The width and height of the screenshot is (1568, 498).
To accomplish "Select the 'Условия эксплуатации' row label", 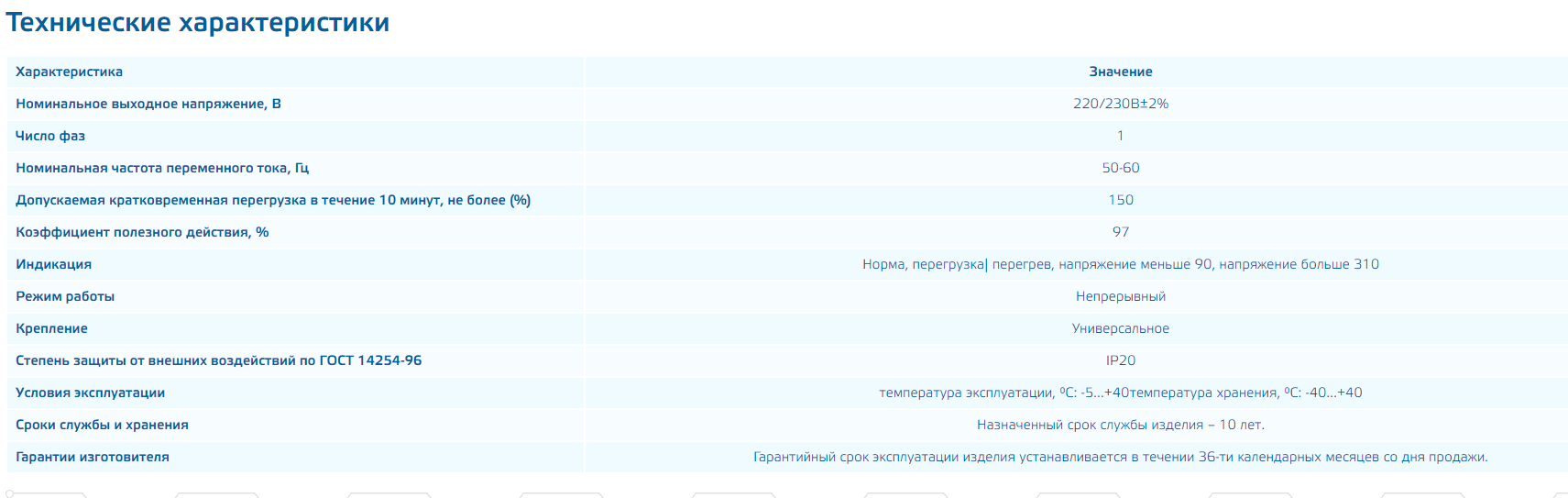I will (x=90, y=393).
